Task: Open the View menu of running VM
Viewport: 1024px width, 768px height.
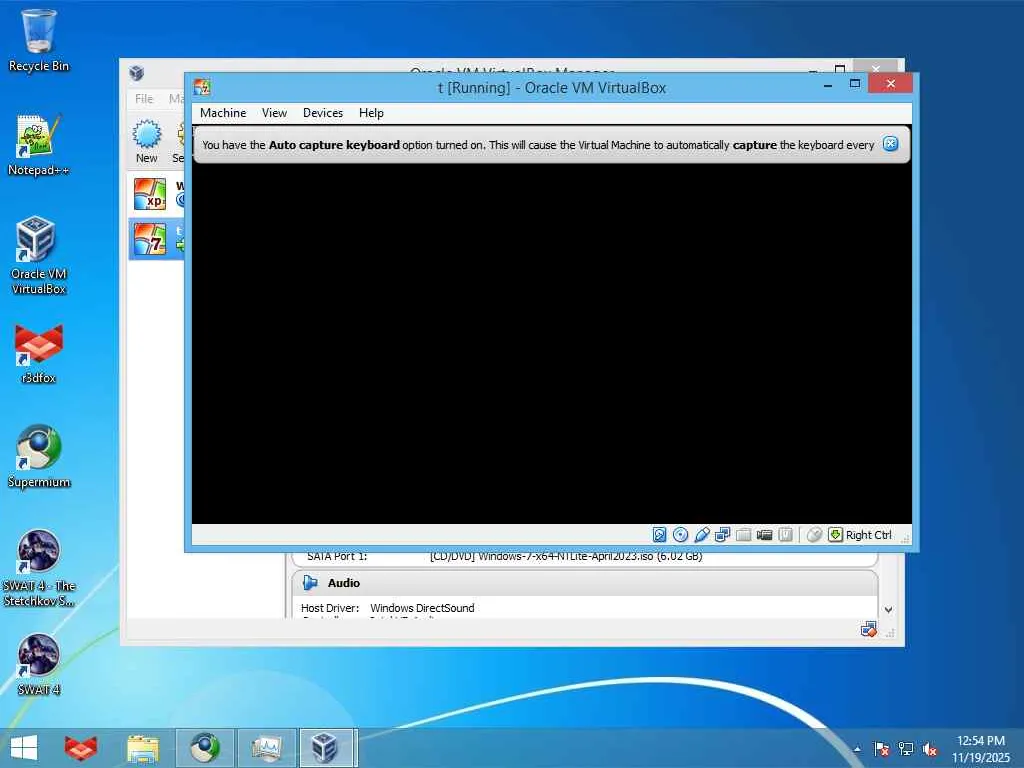Action: (x=274, y=113)
